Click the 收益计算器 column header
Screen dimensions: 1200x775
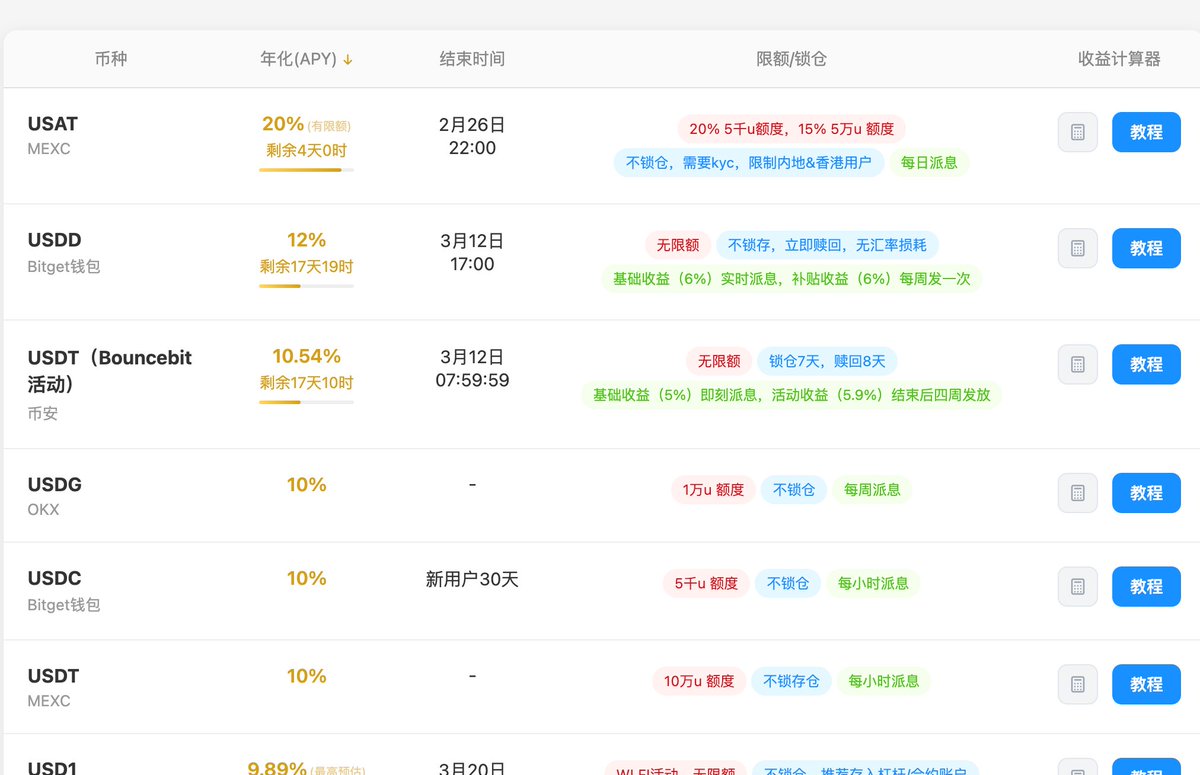point(1119,59)
